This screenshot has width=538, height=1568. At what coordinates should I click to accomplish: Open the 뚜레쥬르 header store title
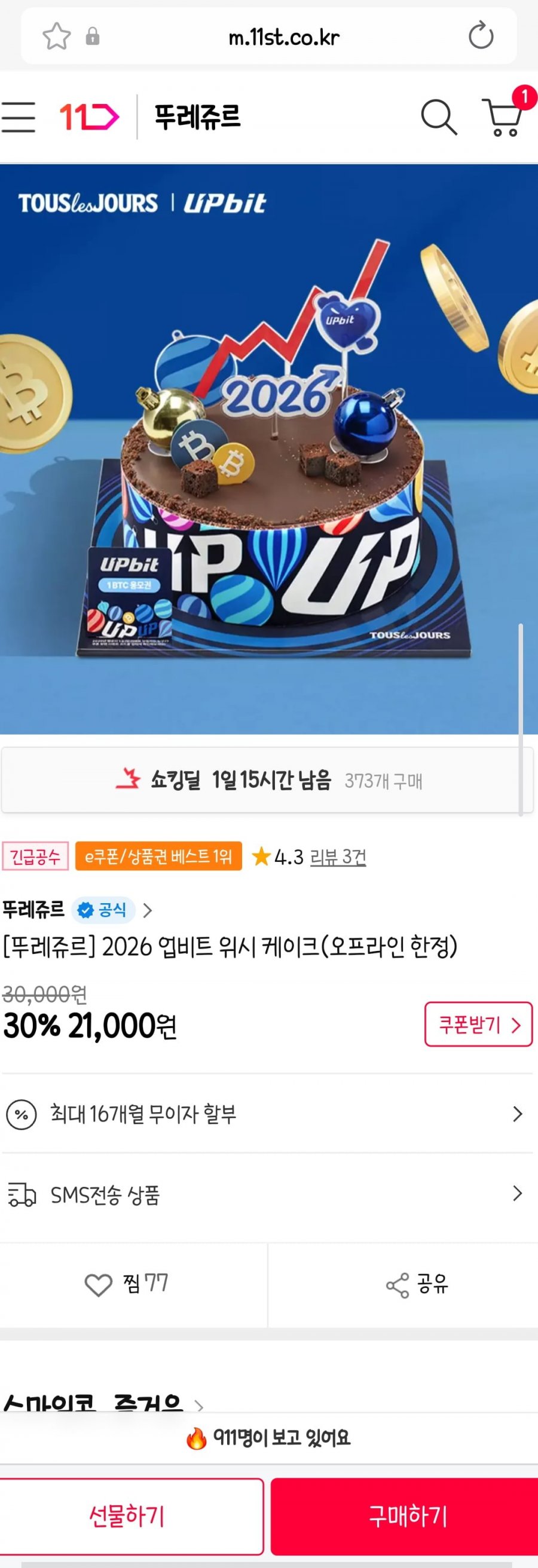tap(197, 117)
